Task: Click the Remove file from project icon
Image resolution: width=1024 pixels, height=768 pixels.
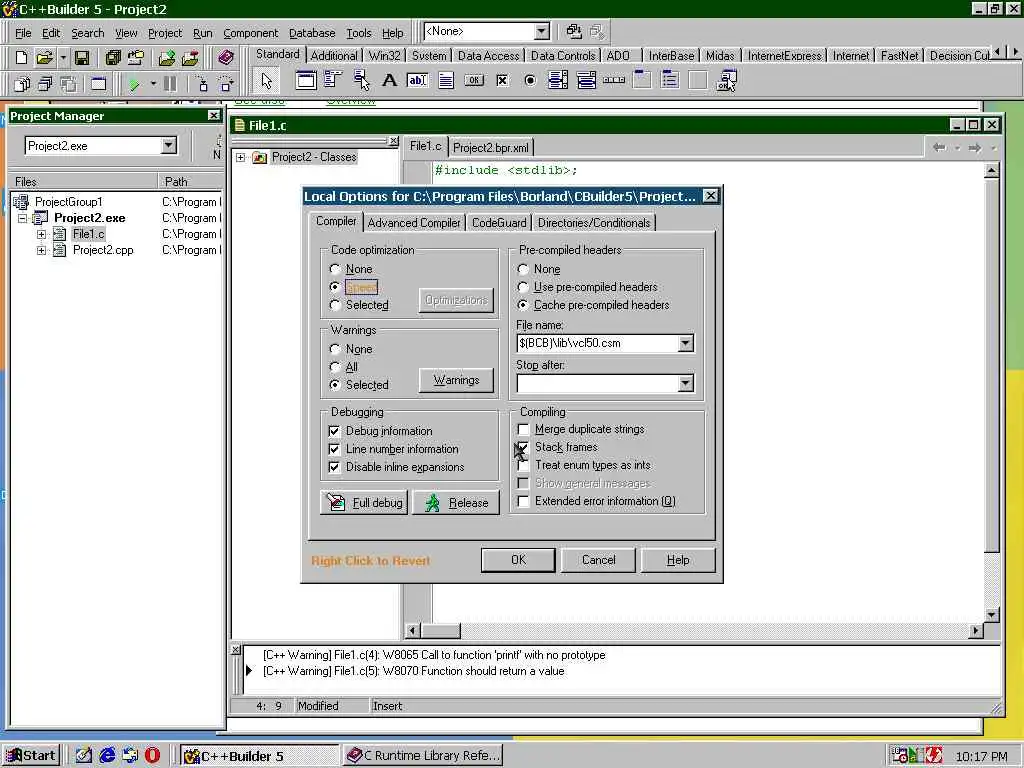Action: pos(190,57)
